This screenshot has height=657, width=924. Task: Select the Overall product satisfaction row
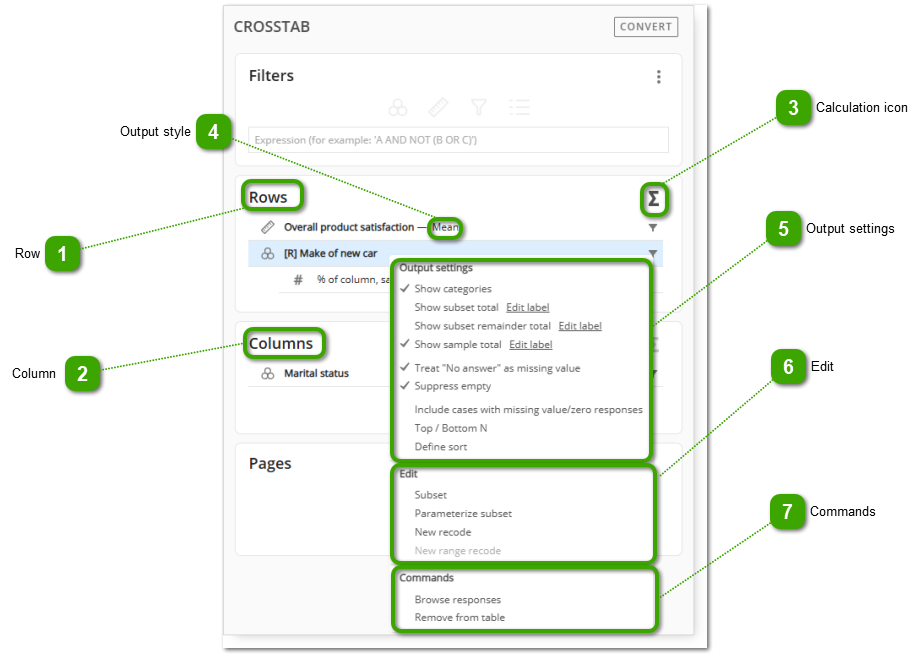[x=455, y=227]
